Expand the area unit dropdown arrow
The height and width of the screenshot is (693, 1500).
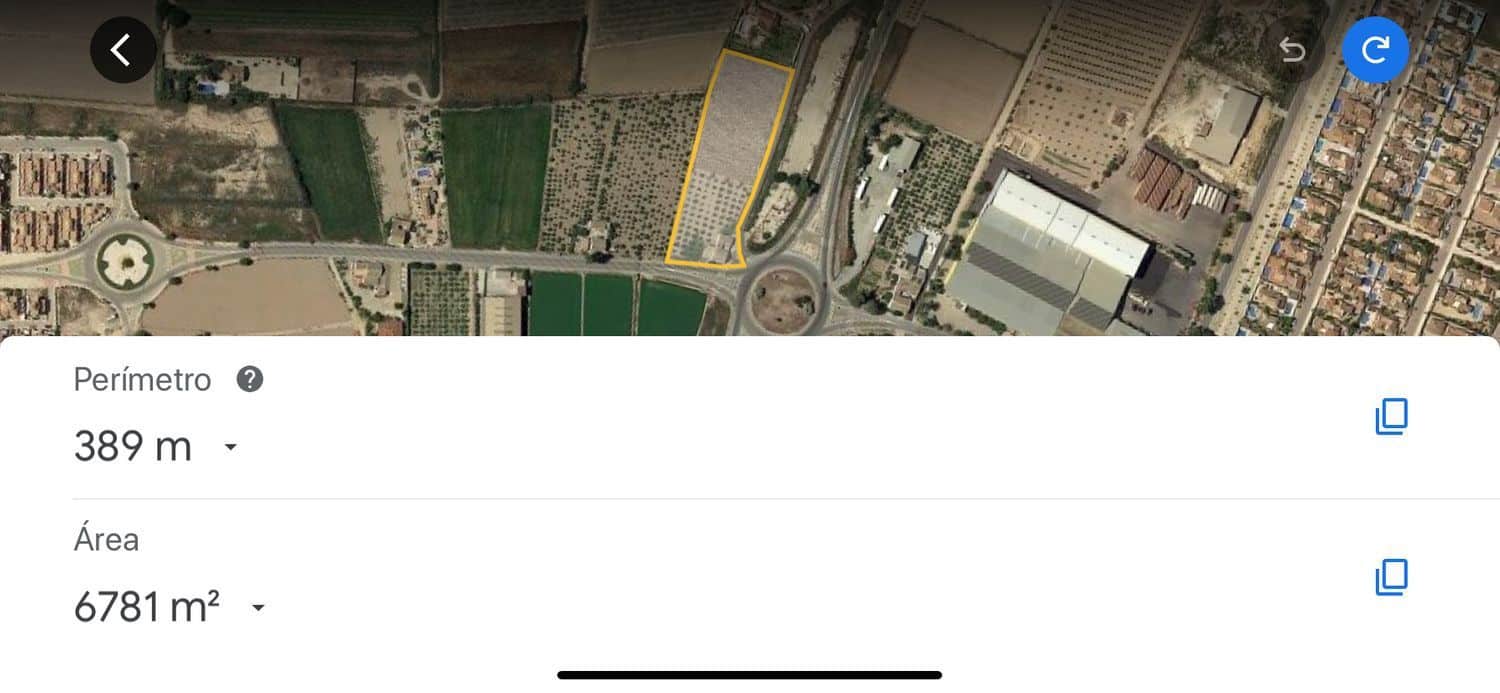258,608
